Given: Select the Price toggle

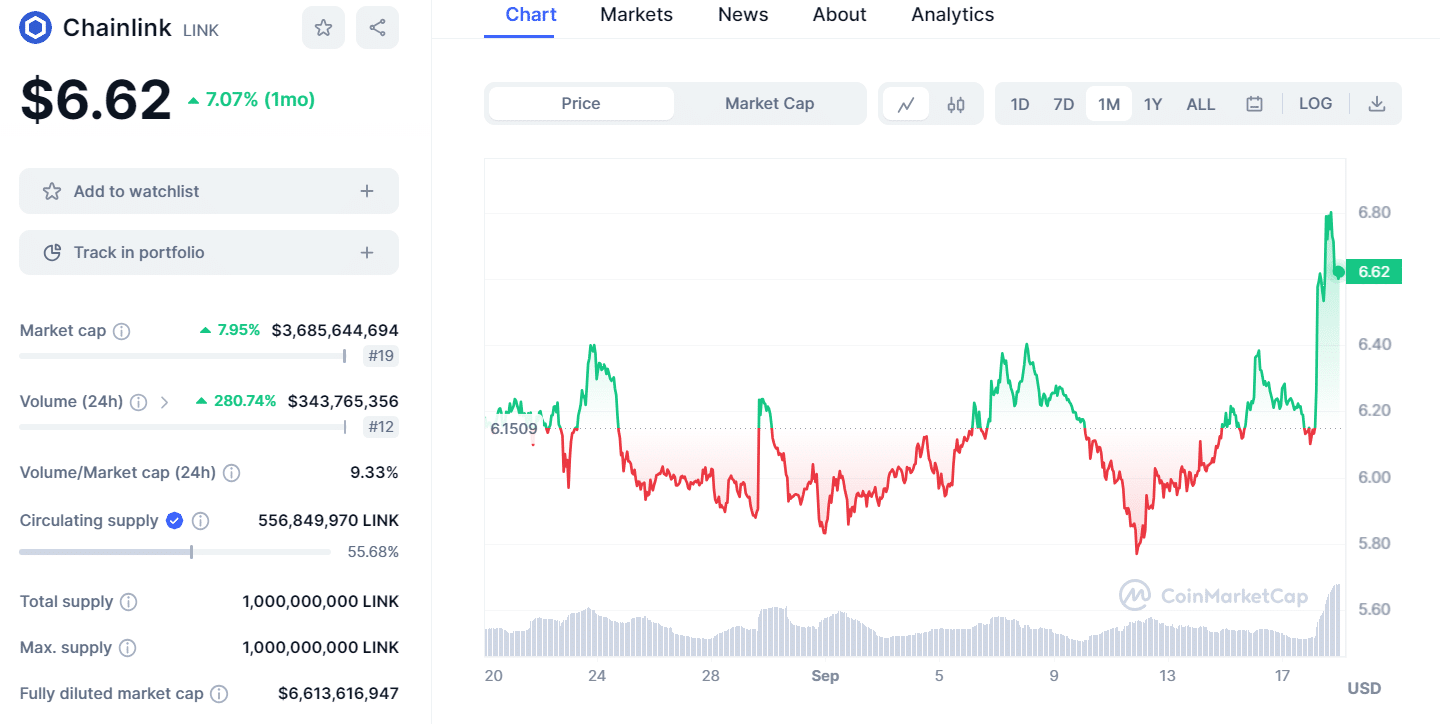Looking at the screenshot, I should (x=581, y=104).
